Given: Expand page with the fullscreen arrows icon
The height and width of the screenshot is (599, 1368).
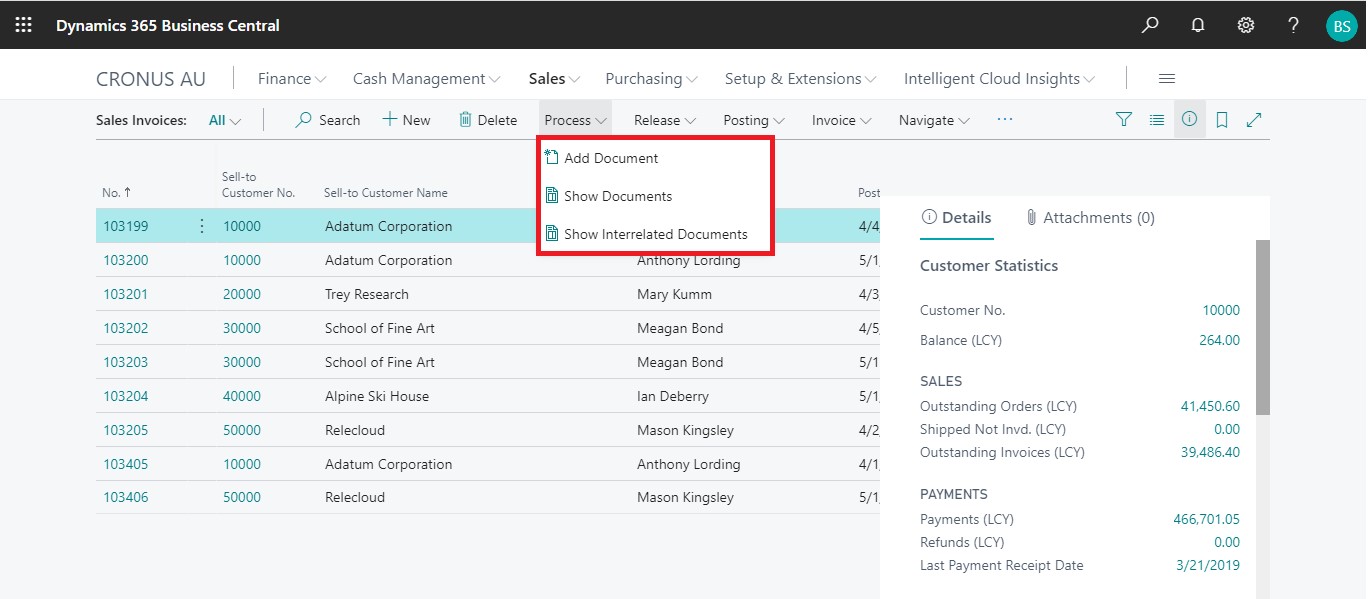Looking at the screenshot, I should (1254, 120).
